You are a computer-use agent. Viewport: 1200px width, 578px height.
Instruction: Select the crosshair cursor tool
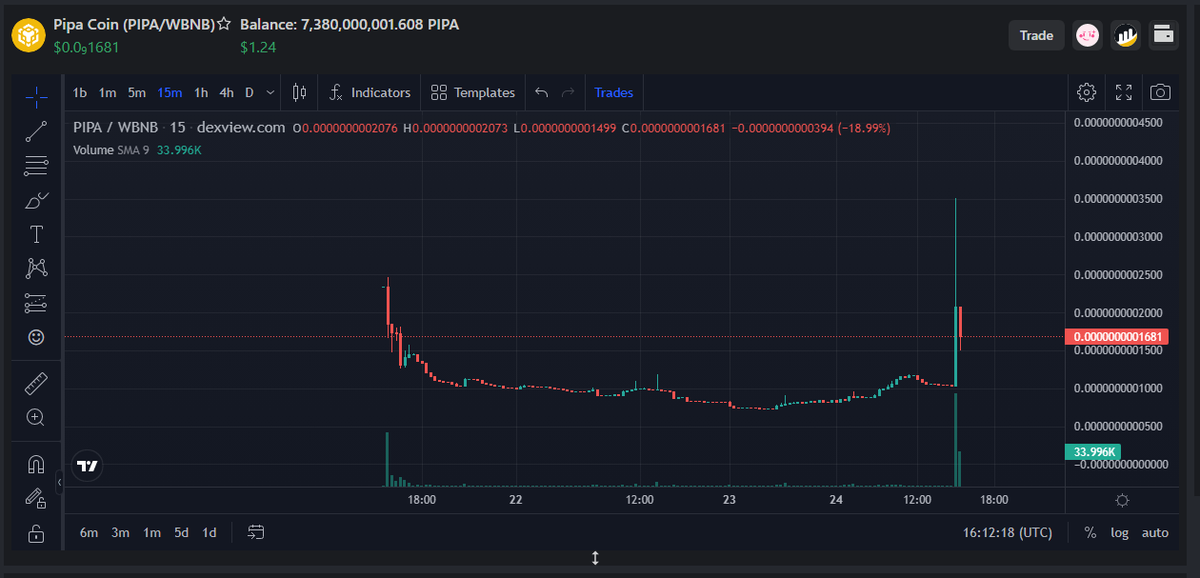[x=36, y=97]
